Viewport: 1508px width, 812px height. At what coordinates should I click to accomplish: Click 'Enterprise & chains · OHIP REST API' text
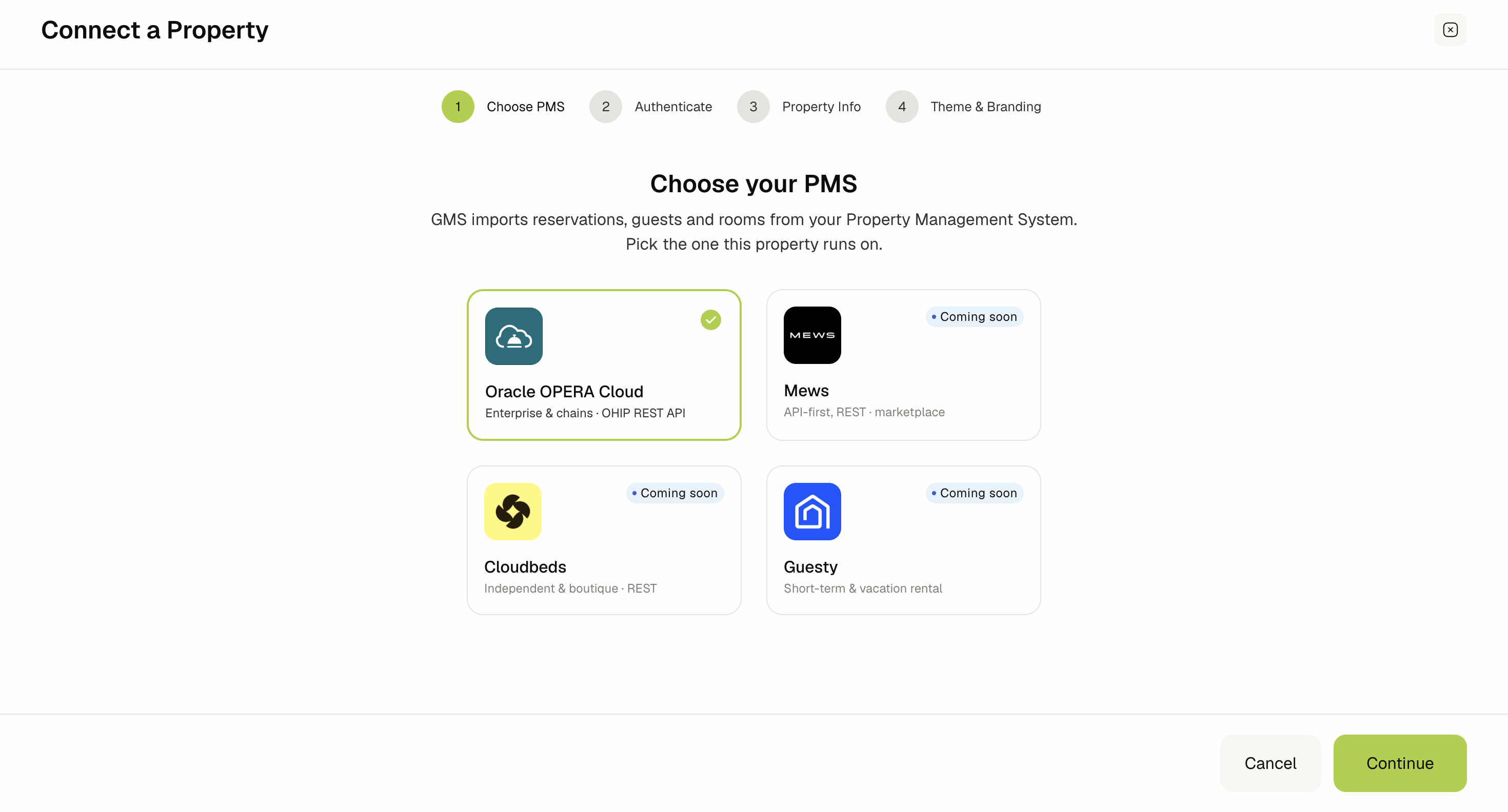(585, 413)
